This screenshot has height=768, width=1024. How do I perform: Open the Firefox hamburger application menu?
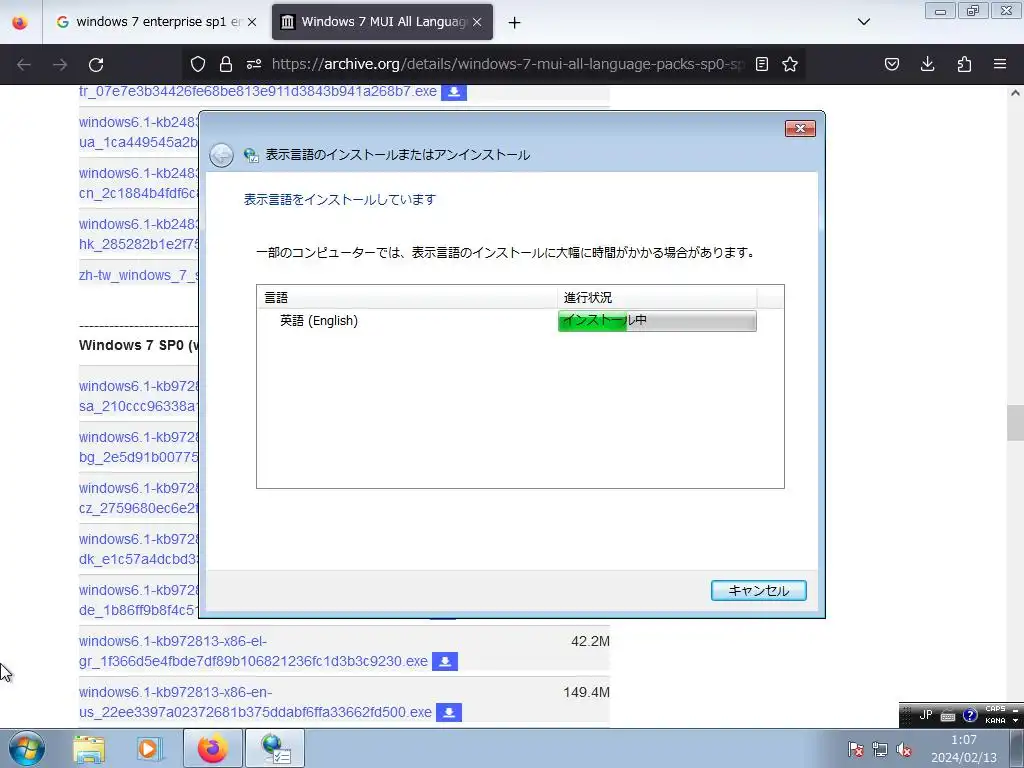tap(1000, 64)
